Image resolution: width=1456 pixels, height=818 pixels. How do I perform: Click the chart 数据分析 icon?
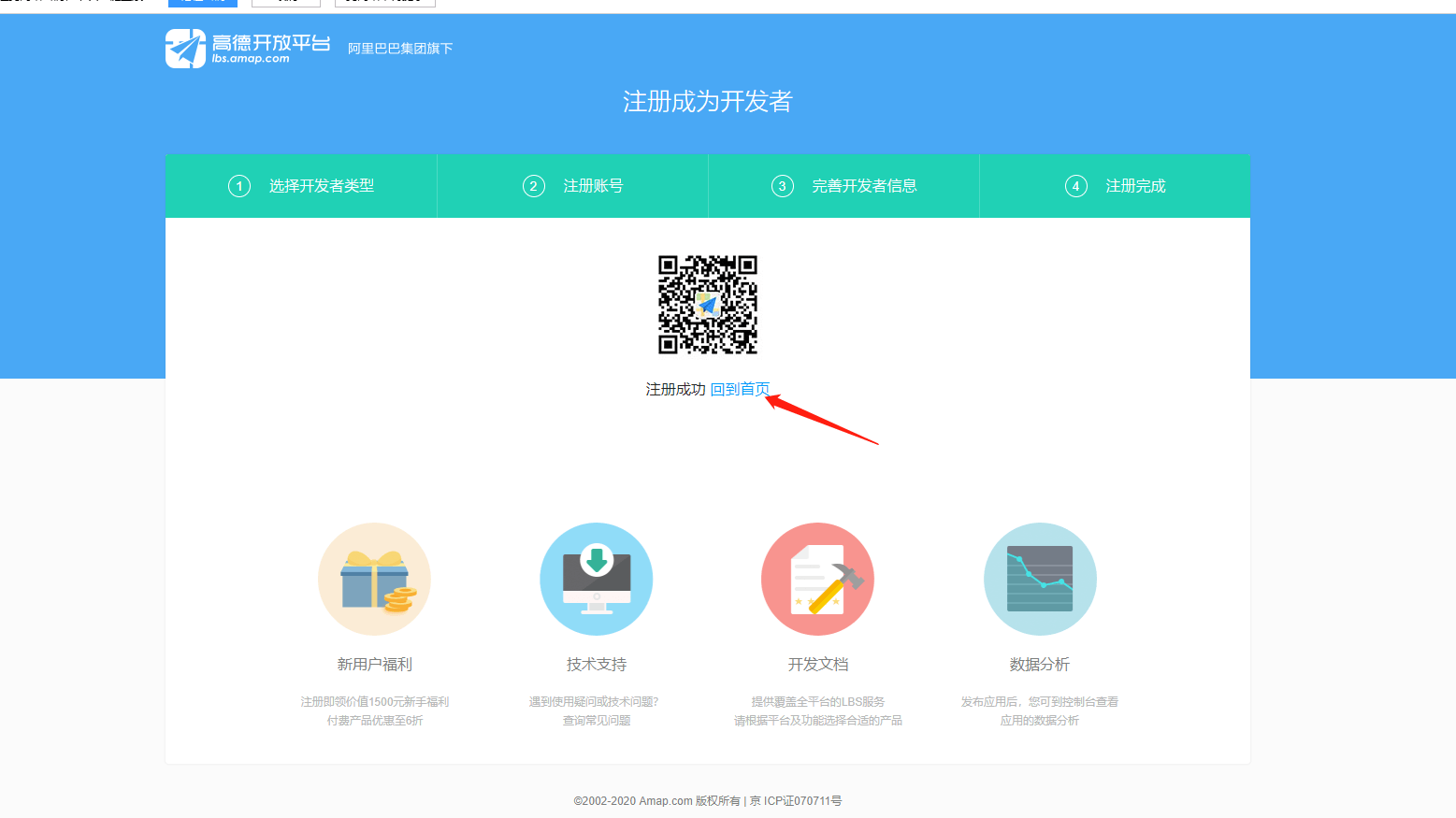pos(1040,579)
